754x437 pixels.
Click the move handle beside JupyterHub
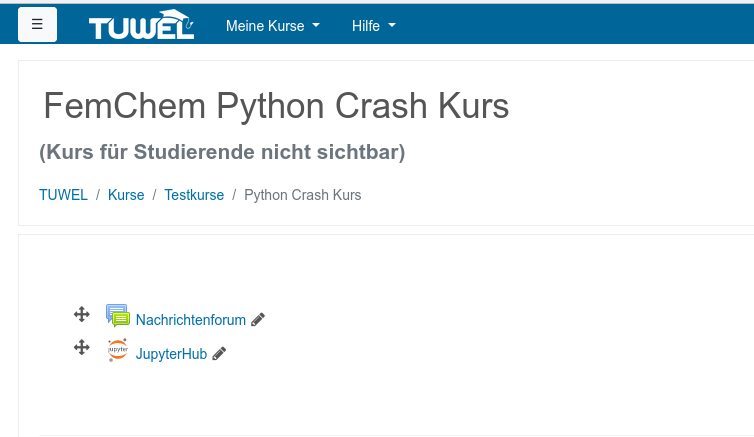pyautogui.click(x=82, y=348)
